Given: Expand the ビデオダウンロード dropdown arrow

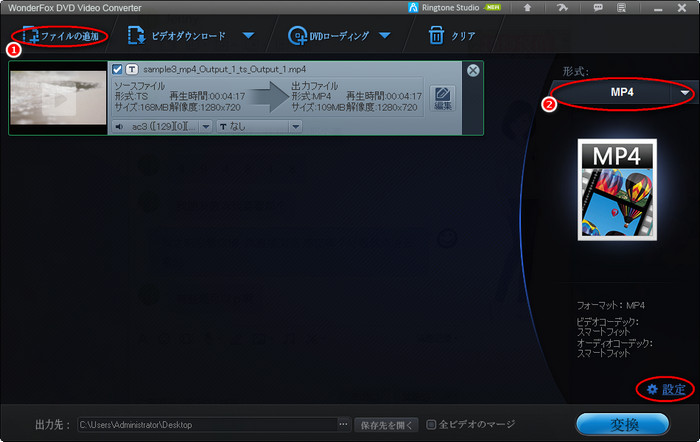Looking at the screenshot, I should (x=249, y=35).
